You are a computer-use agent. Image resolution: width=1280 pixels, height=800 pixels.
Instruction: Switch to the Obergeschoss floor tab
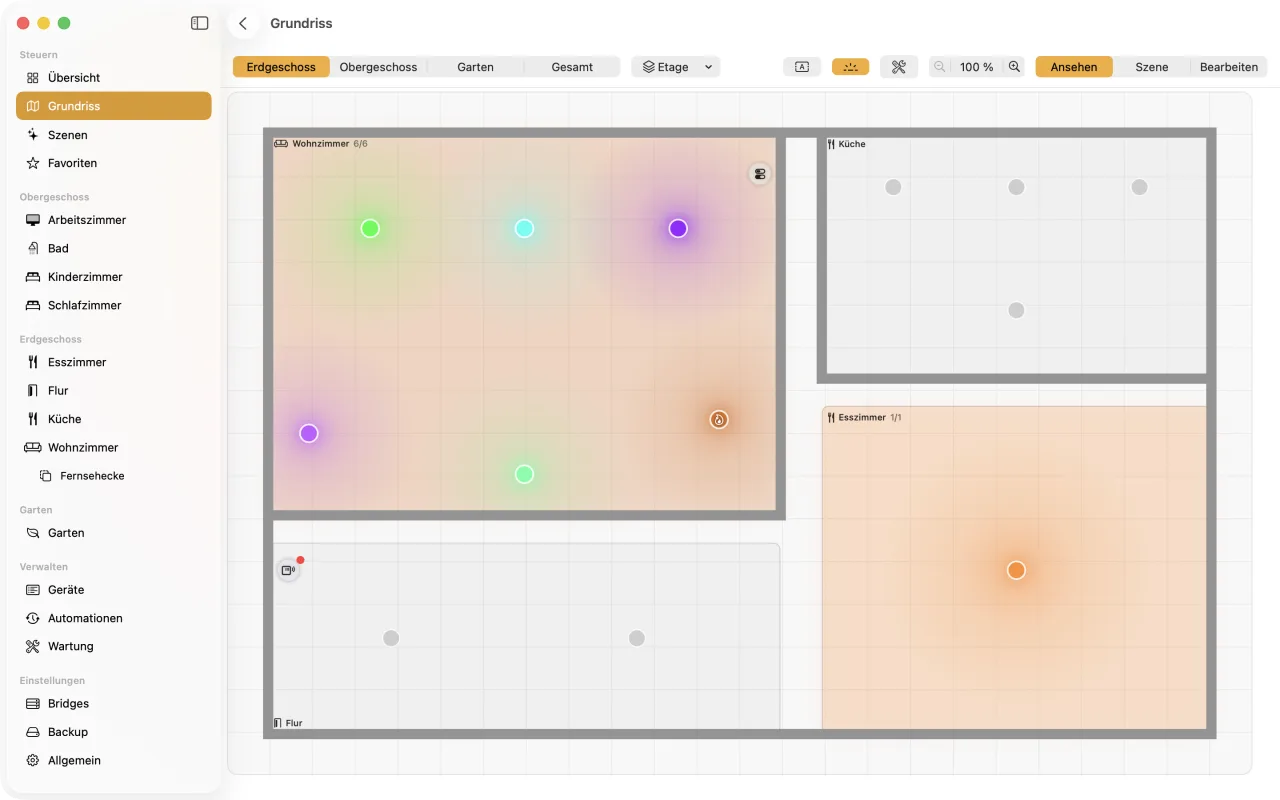(378, 67)
